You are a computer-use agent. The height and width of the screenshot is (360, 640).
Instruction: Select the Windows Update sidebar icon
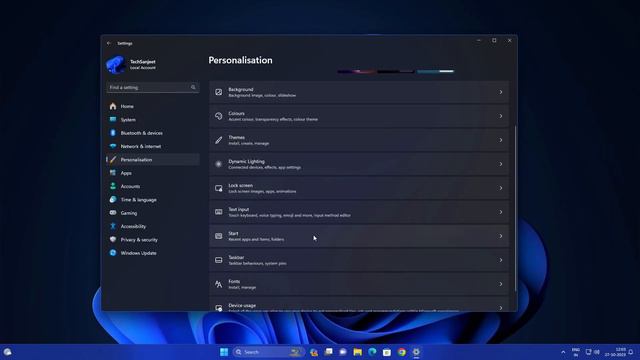tap(113, 253)
